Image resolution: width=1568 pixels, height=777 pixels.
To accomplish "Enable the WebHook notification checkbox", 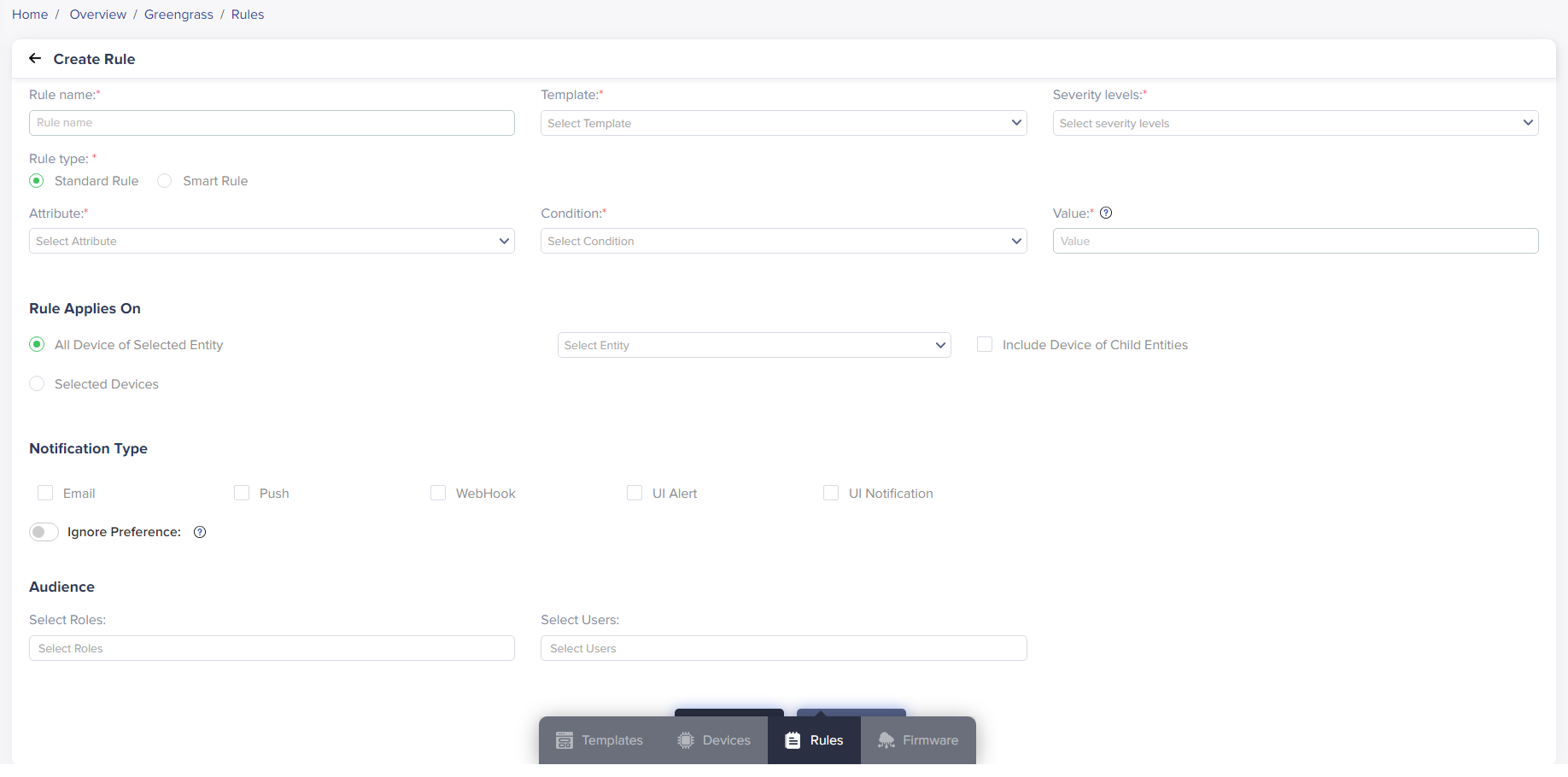I will (438, 493).
